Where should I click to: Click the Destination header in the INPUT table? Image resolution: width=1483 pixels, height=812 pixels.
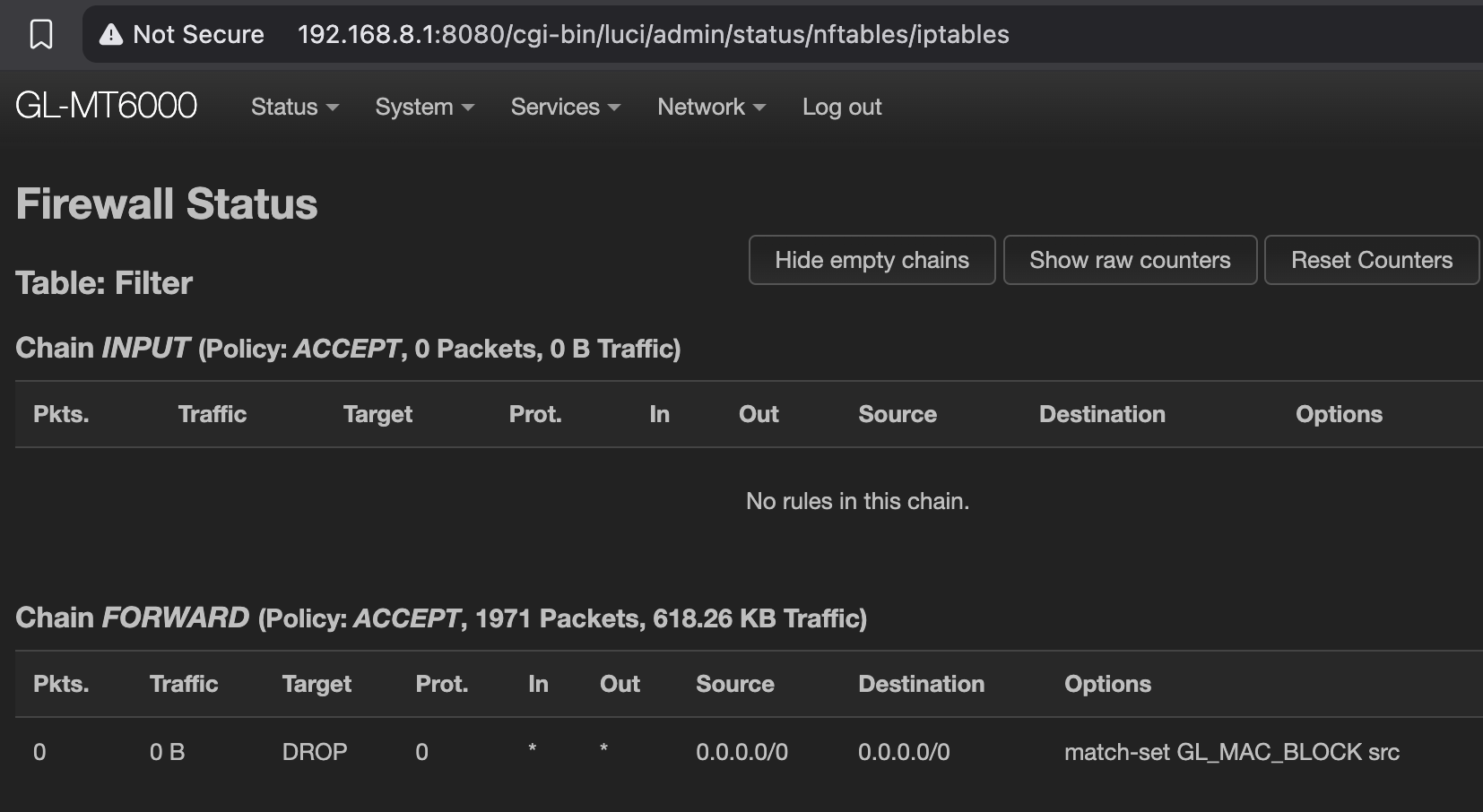[x=1102, y=414]
